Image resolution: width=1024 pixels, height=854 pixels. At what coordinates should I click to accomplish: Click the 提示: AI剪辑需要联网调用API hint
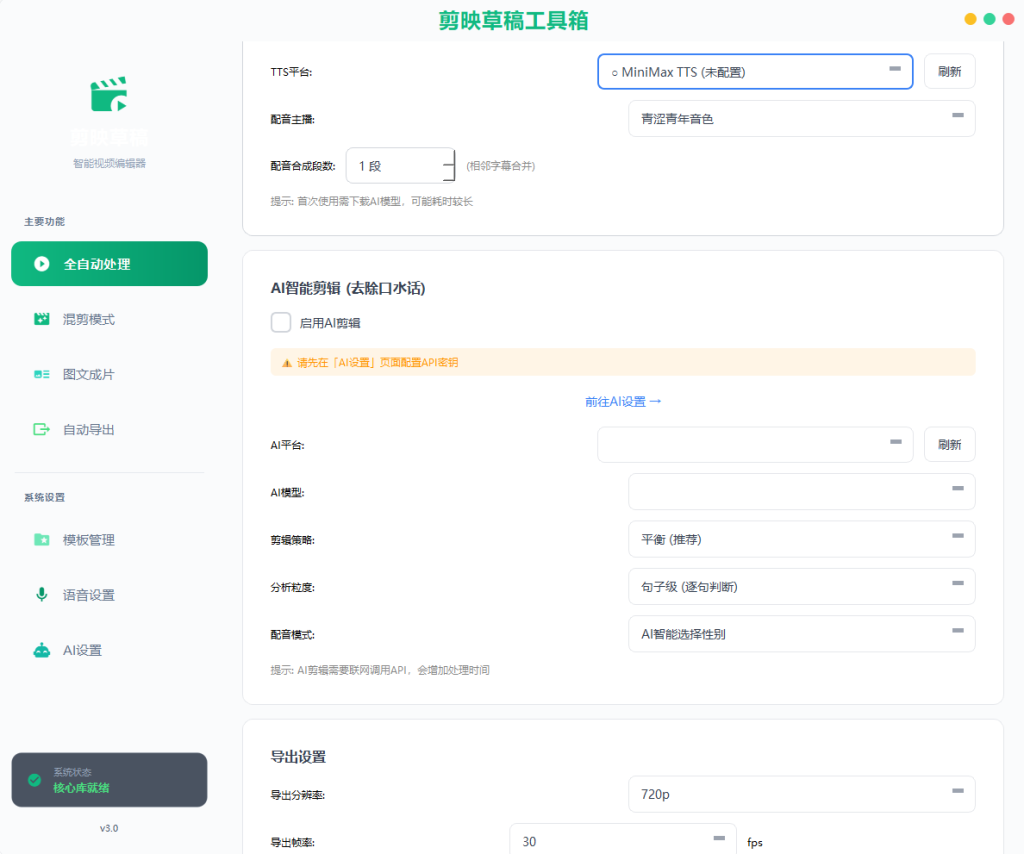[x=380, y=670]
